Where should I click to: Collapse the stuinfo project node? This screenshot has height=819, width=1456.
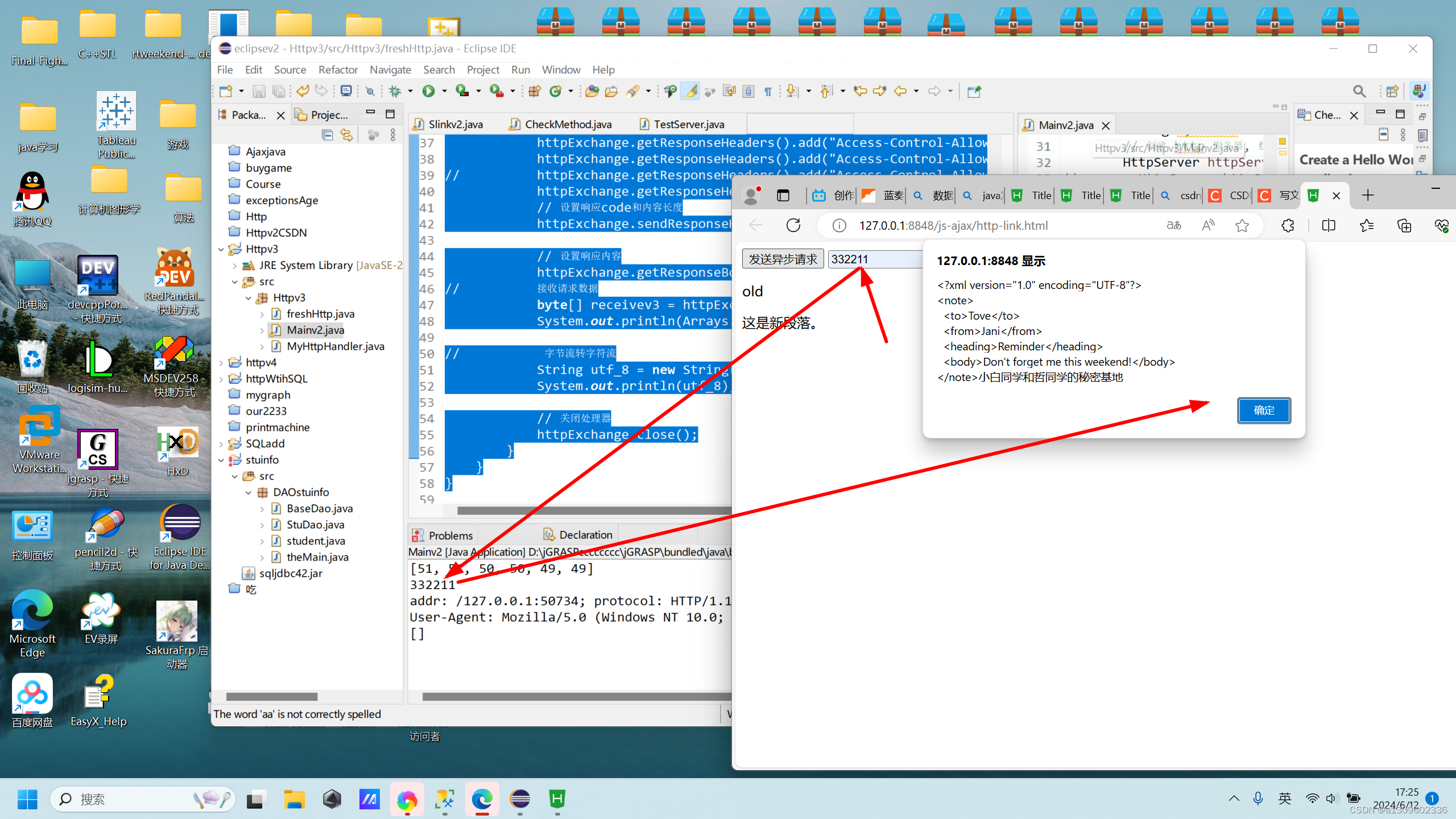[221, 460]
